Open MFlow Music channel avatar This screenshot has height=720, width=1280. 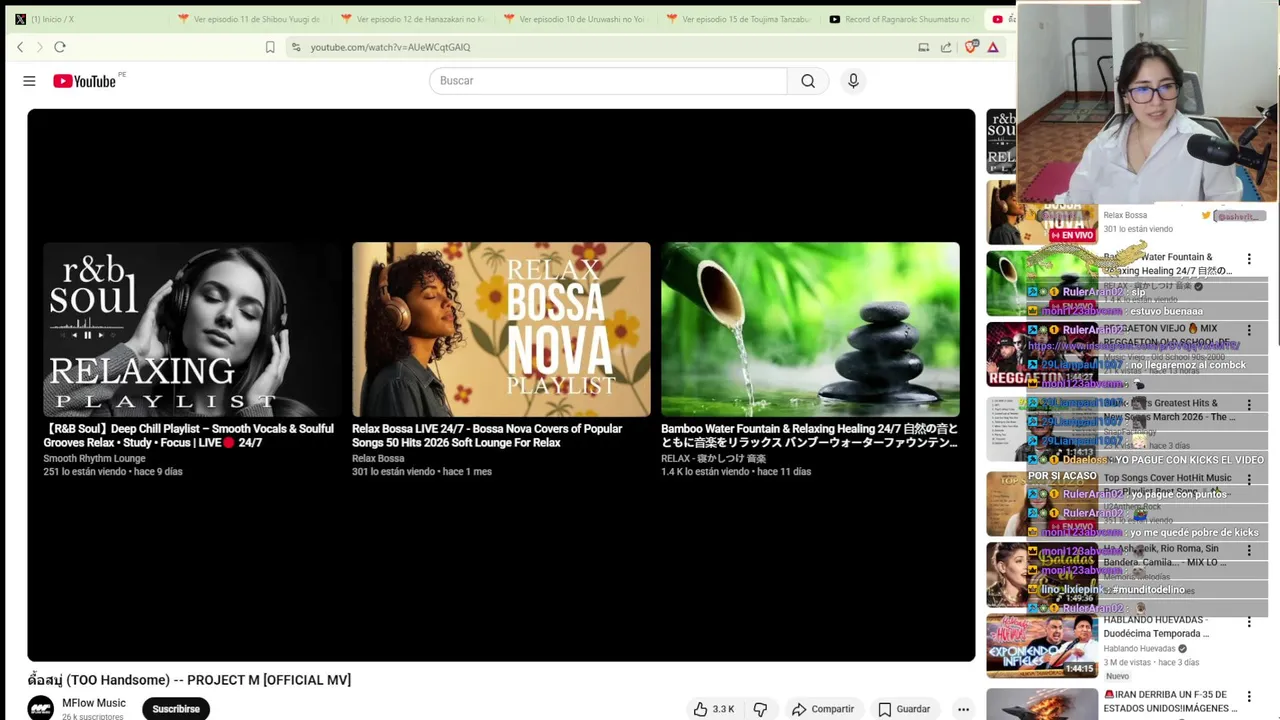[x=40, y=708]
